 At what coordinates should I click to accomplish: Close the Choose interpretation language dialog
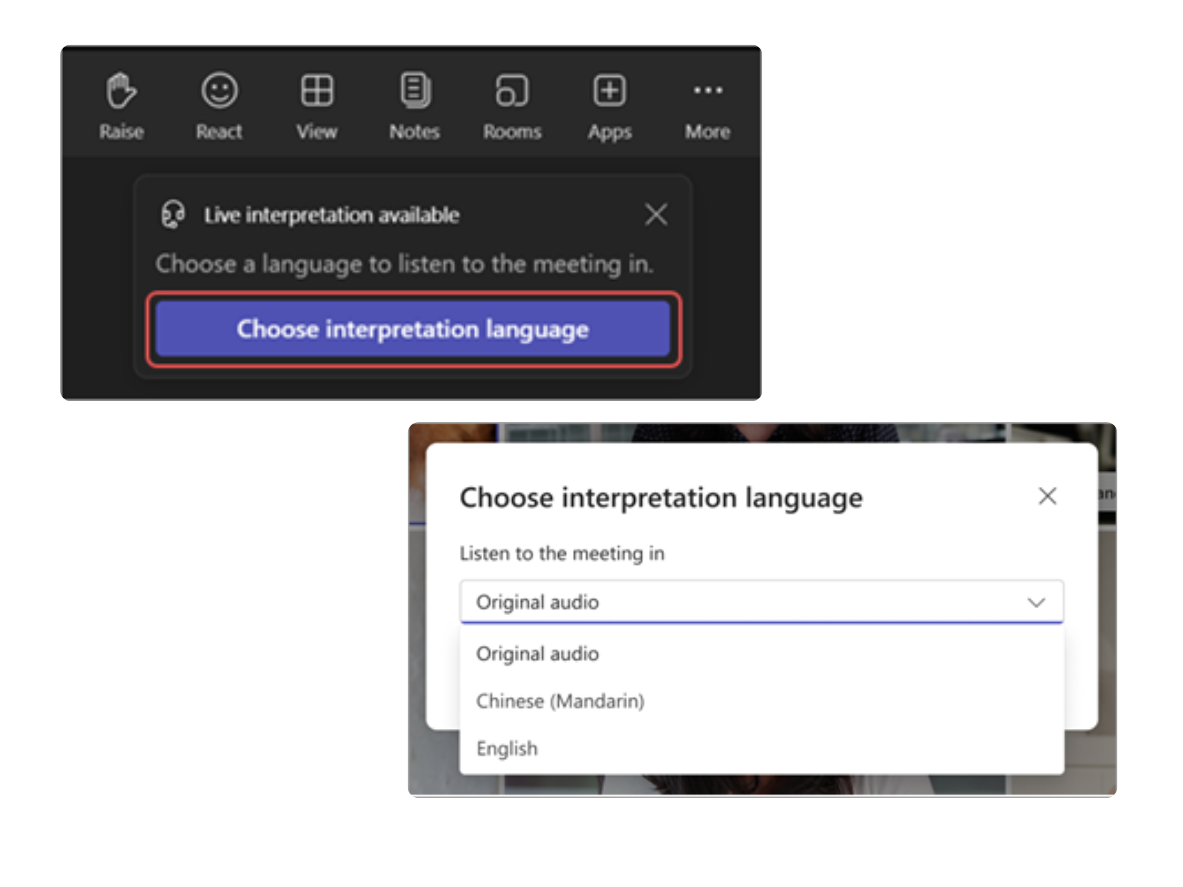tap(1047, 496)
